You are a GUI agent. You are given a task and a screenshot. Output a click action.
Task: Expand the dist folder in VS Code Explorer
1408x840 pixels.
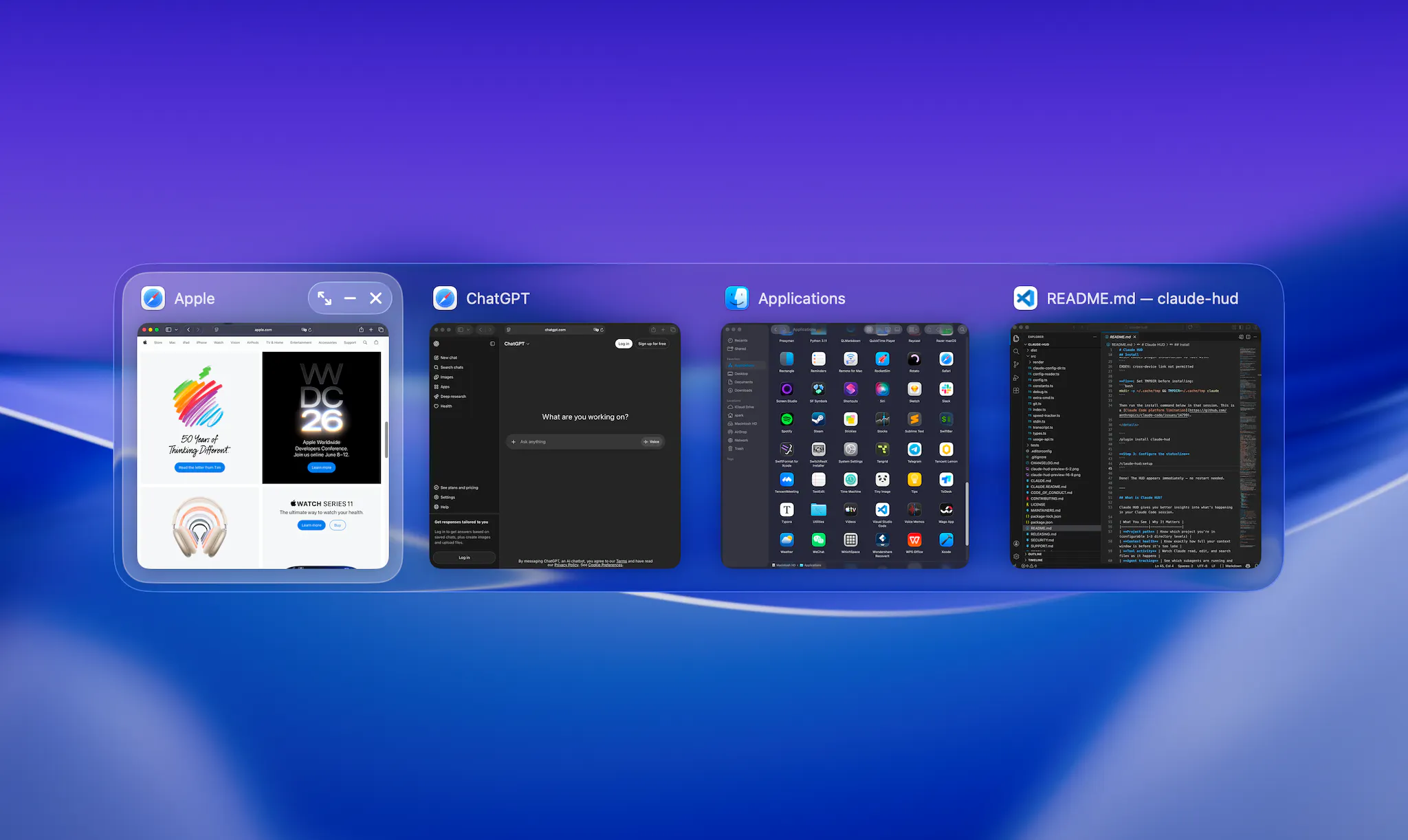[x=1033, y=351]
